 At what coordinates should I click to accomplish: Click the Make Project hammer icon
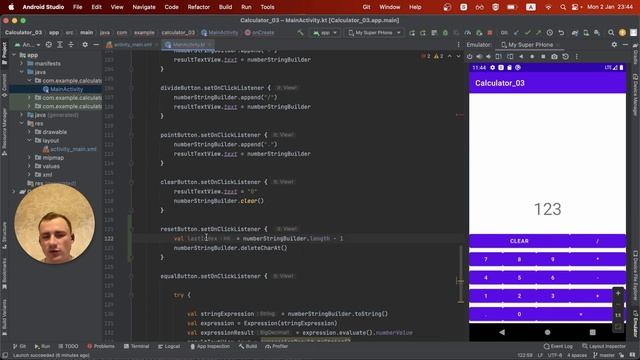300,33
